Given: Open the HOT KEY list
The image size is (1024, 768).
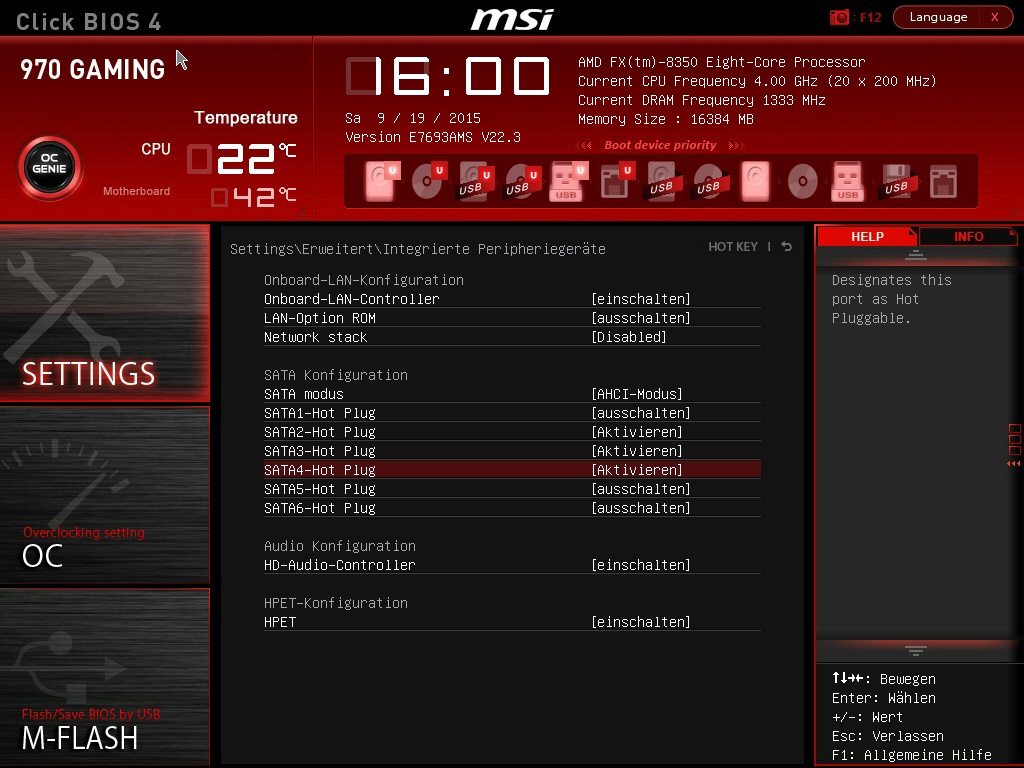Looking at the screenshot, I should click(x=733, y=246).
